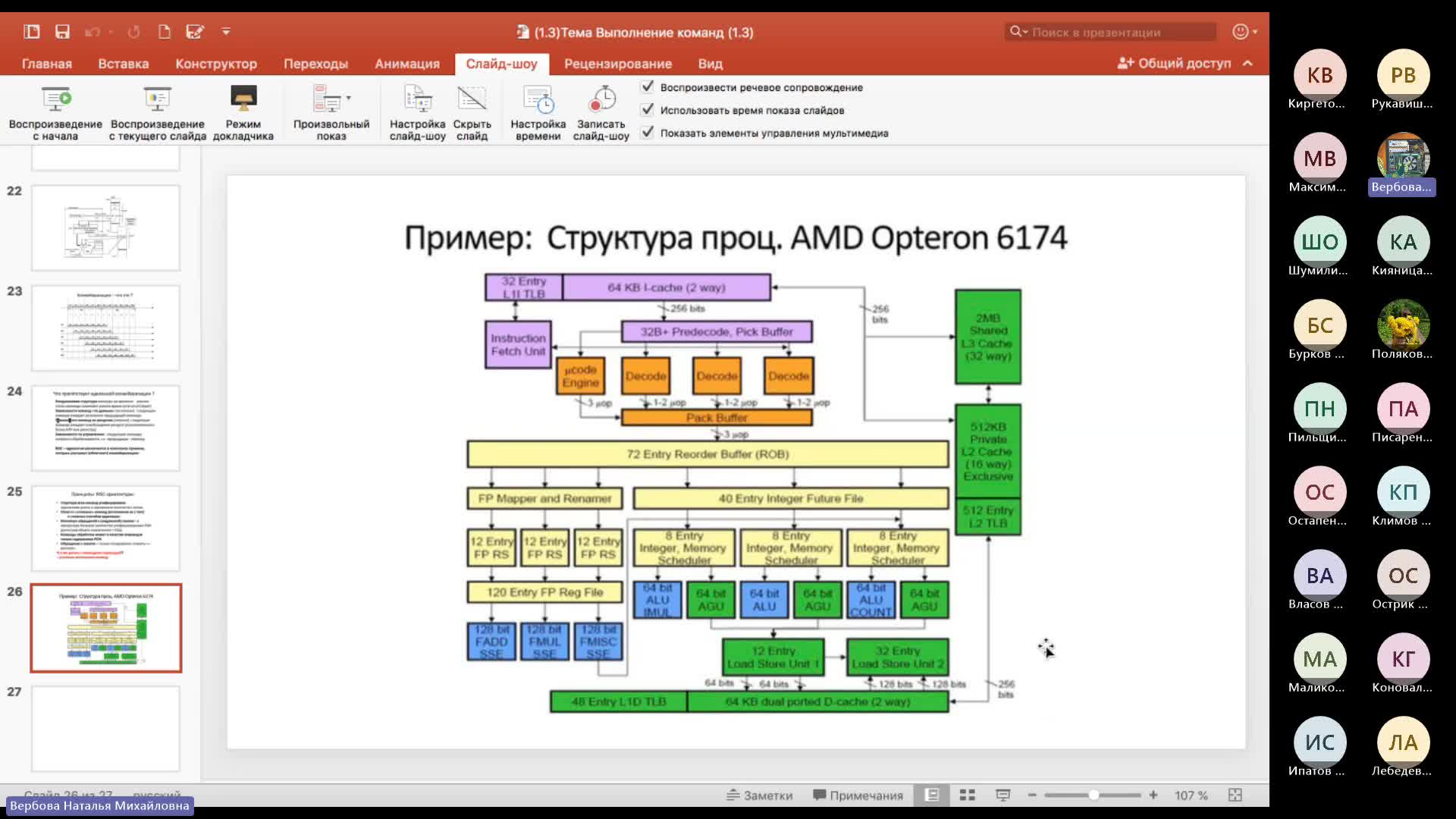Screen dimensions: 1456x819
Task: Select participant КА Кияница avatar
Action: (x=1403, y=242)
